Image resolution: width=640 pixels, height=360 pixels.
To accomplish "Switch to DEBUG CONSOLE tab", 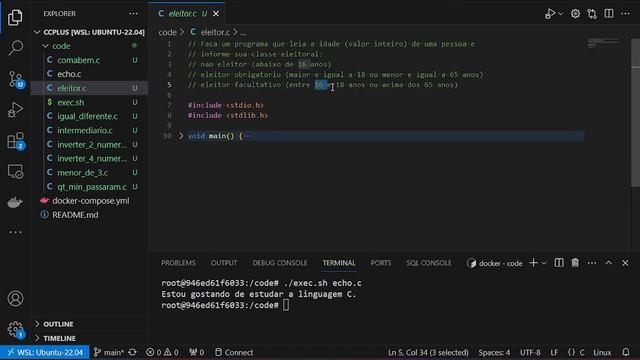I will point(280,263).
